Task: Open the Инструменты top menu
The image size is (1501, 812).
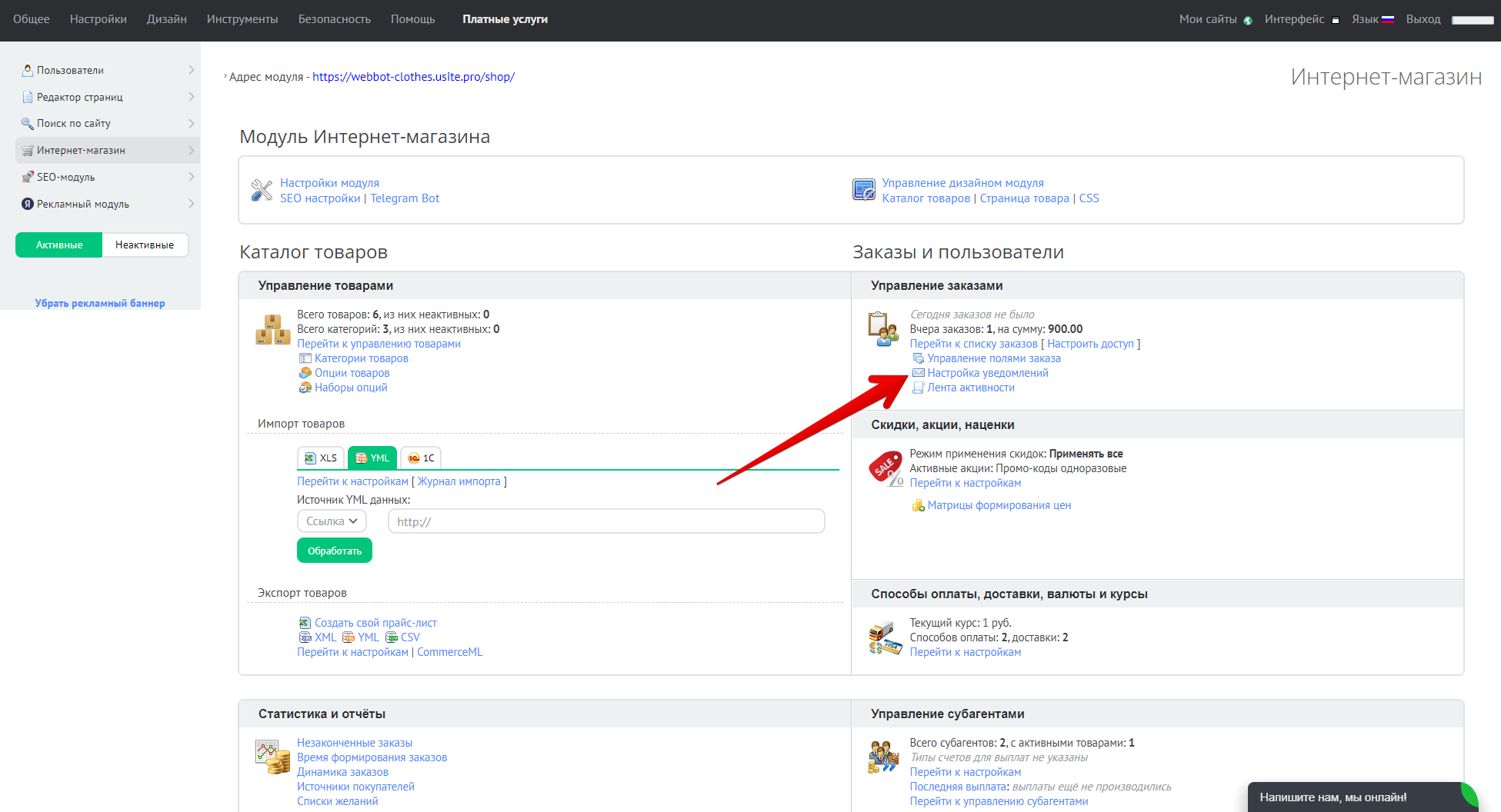Action: (x=242, y=19)
